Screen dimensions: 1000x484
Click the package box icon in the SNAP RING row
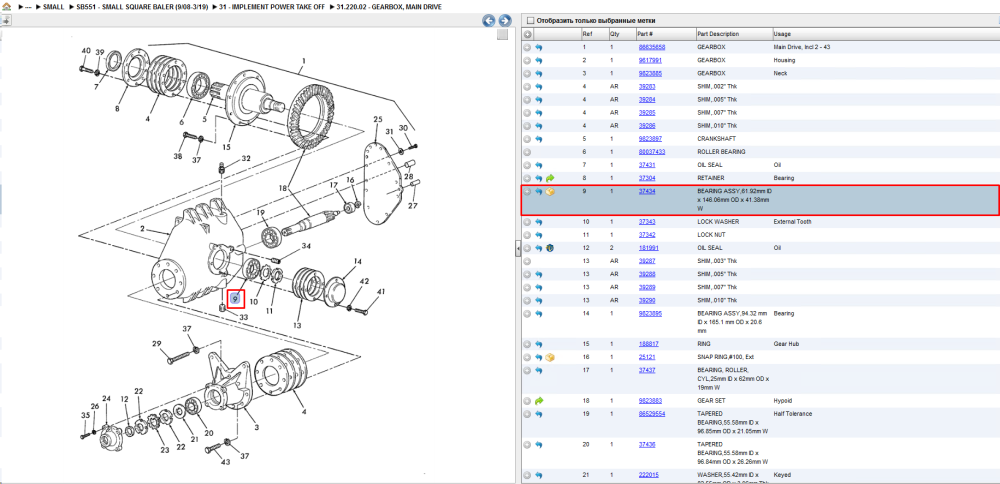tap(550, 357)
